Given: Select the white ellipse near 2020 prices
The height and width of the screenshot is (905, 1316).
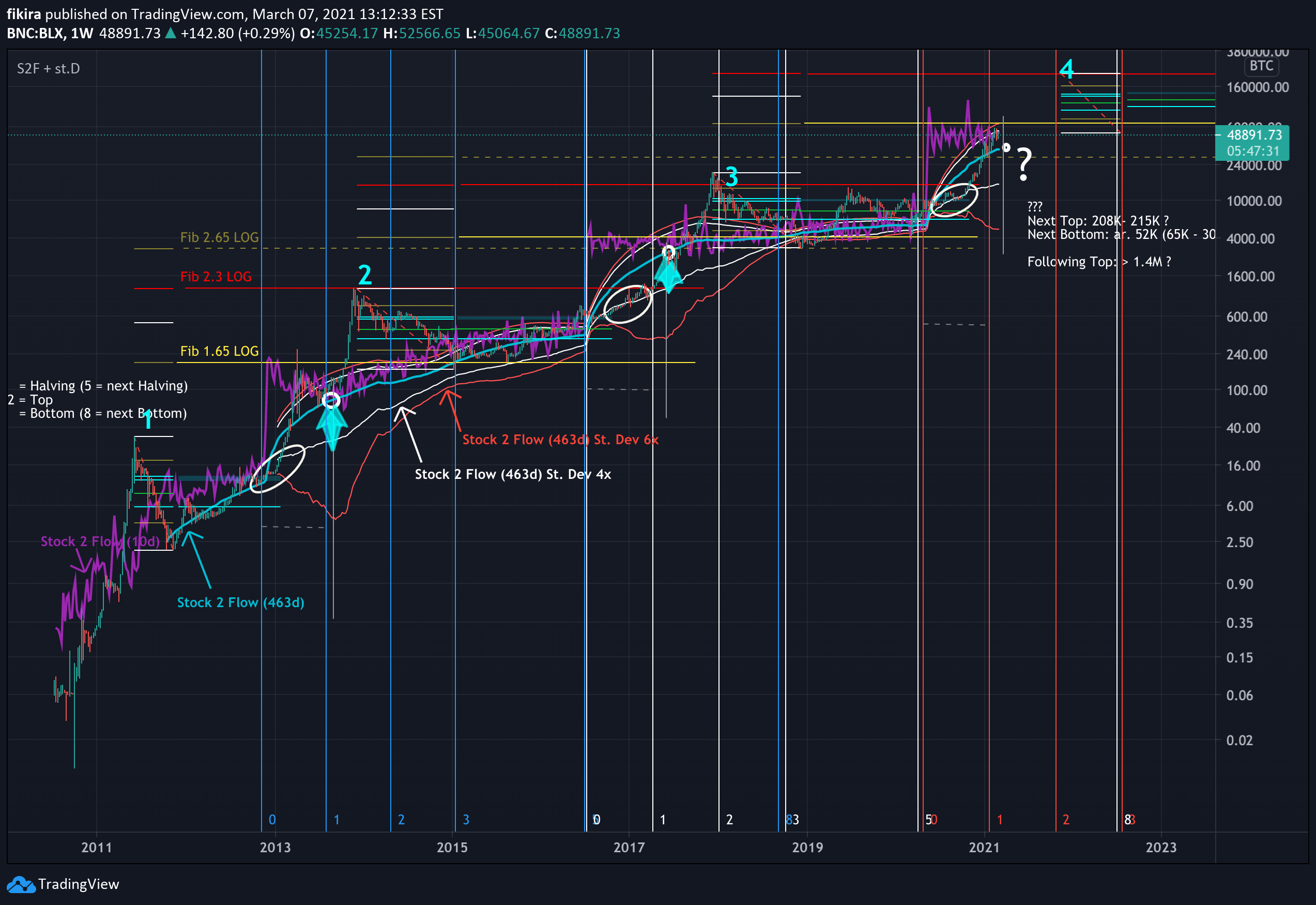Looking at the screenshot, I should [x=954, y=200].
